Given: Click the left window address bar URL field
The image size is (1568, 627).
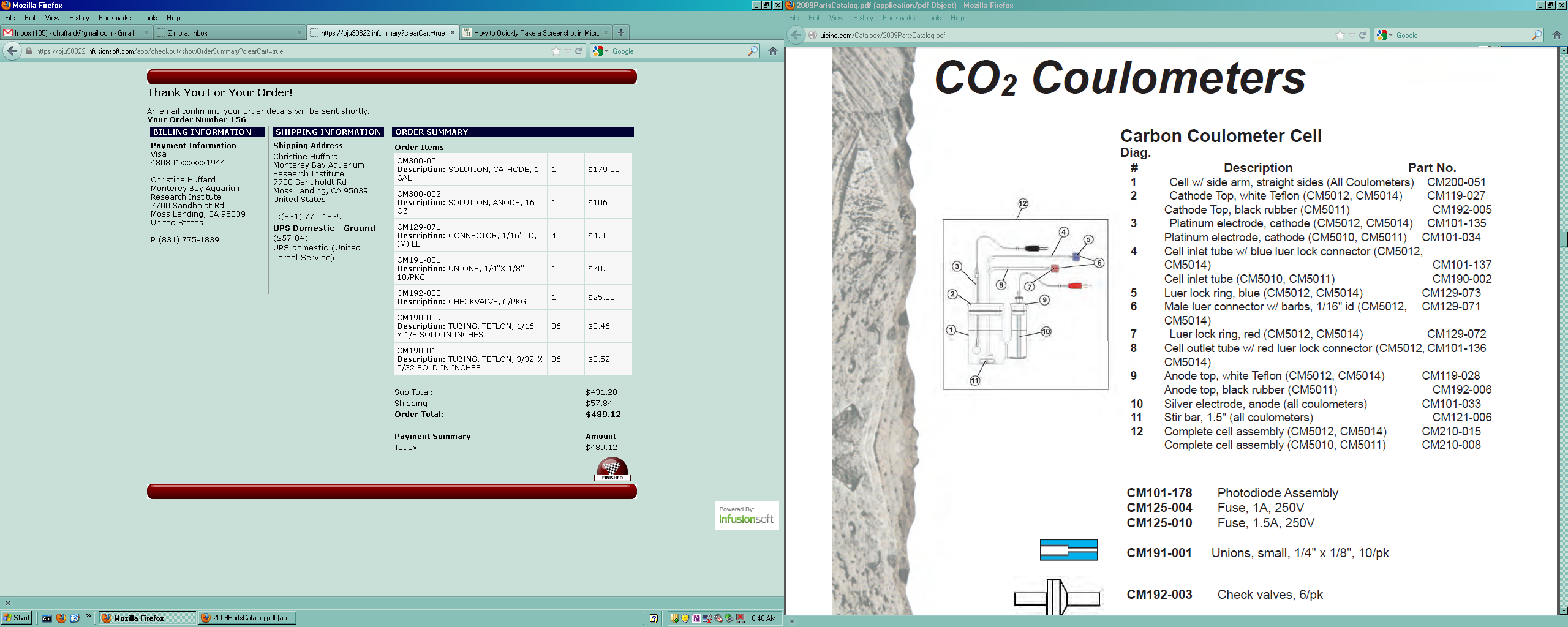Looking at the screenshot, I should point(288,51).
